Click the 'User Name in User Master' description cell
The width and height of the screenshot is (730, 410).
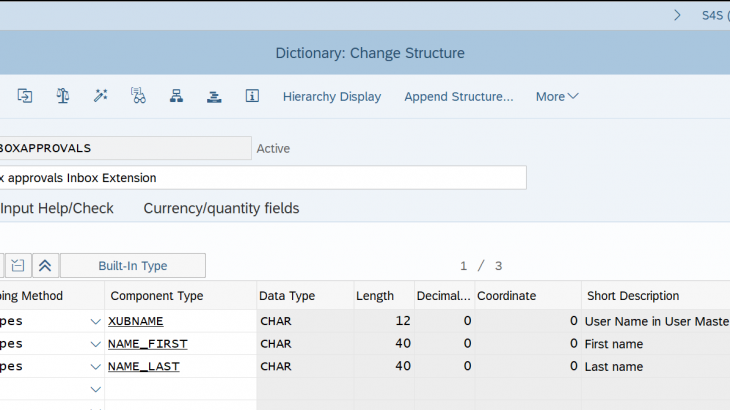pyautogui.click(x=656, y=321)
